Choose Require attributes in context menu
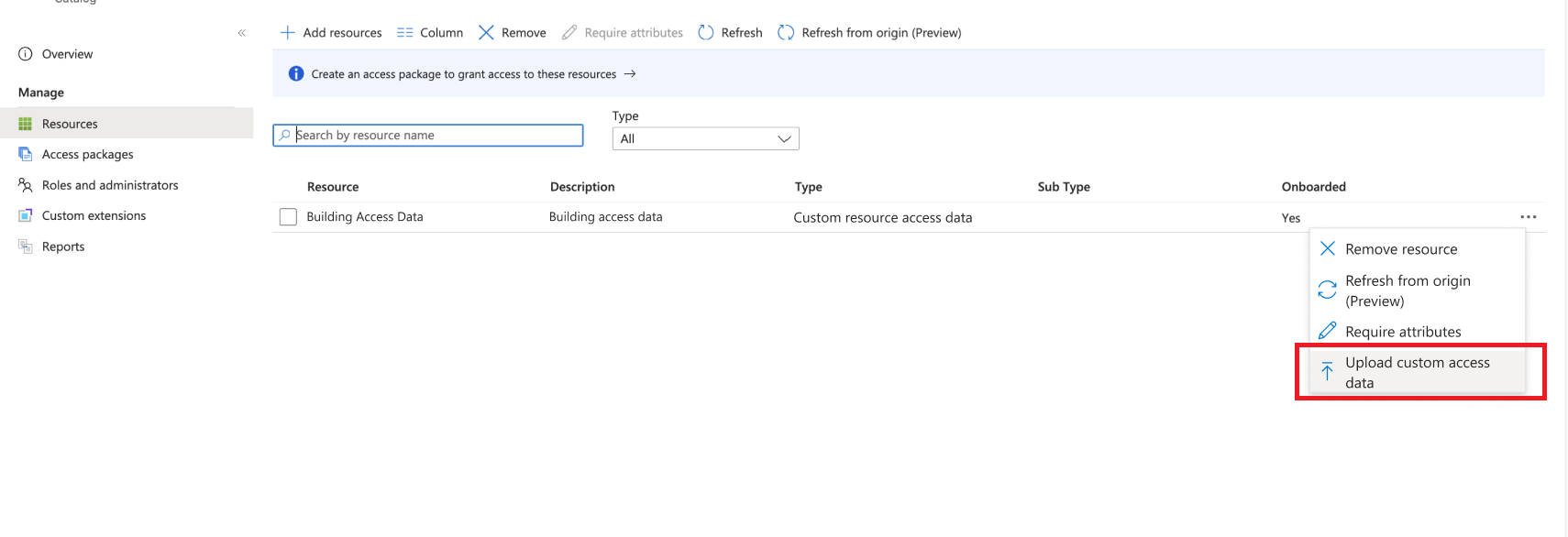 tap(1402, 332)
